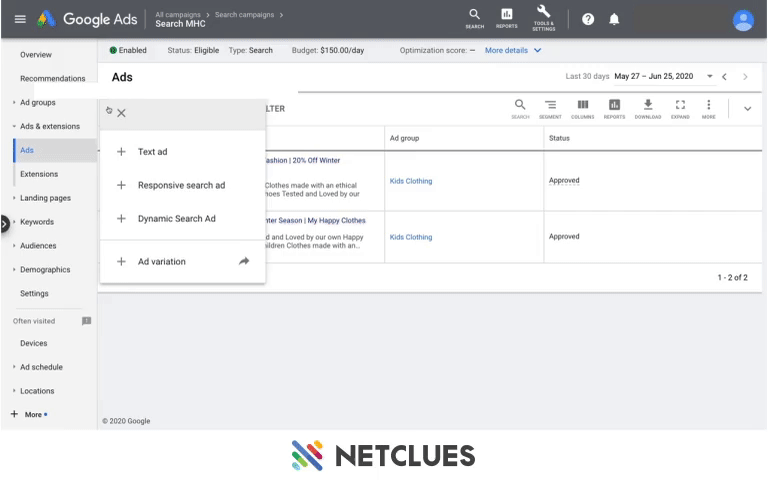768x482 pixels.
Task: Click the user account avatar
Action: [743, 20]
